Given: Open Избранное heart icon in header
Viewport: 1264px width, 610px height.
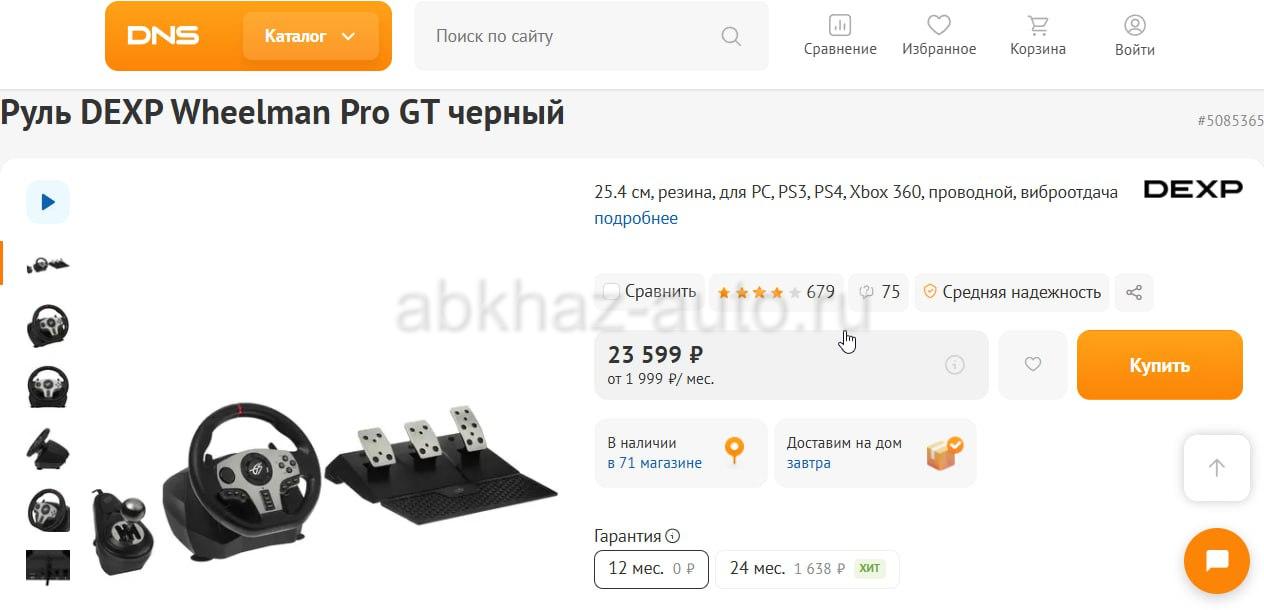Looking at the screenshot, I should tap(939, 36).
